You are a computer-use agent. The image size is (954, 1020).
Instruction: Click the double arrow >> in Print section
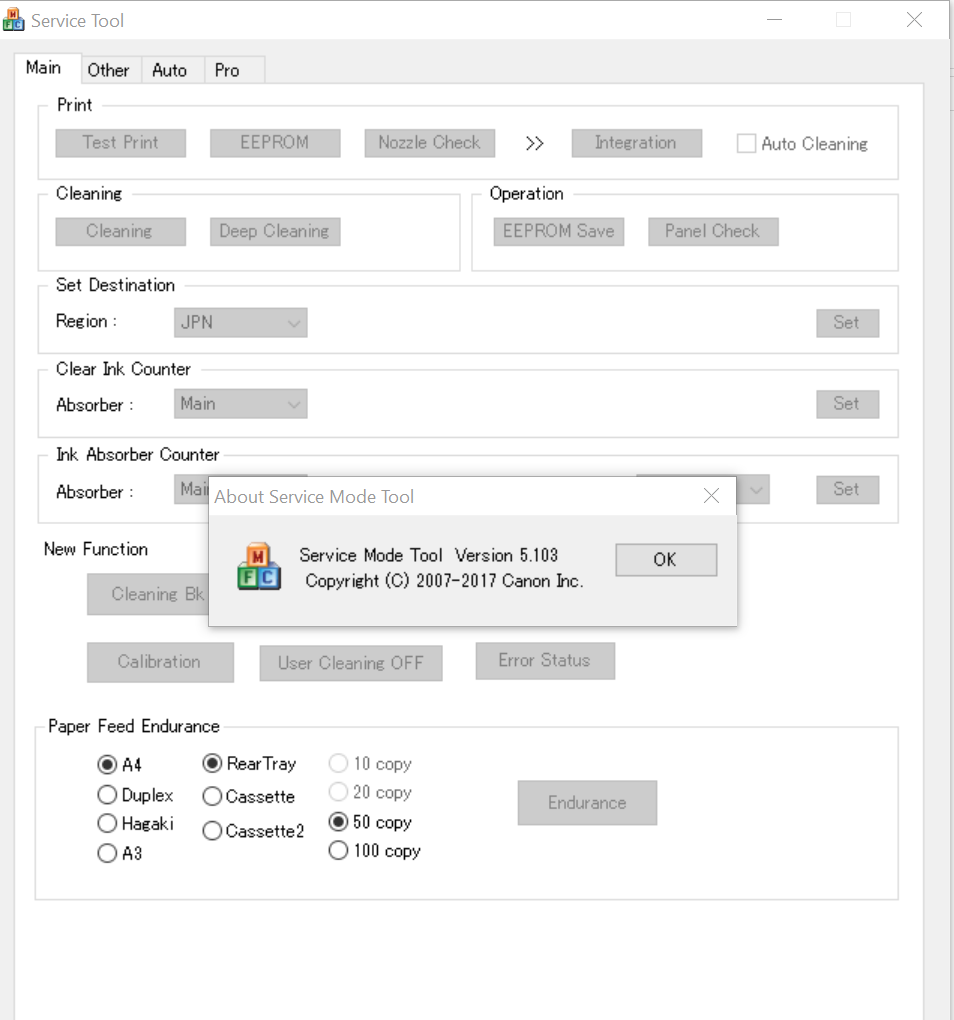click(535, 143)
